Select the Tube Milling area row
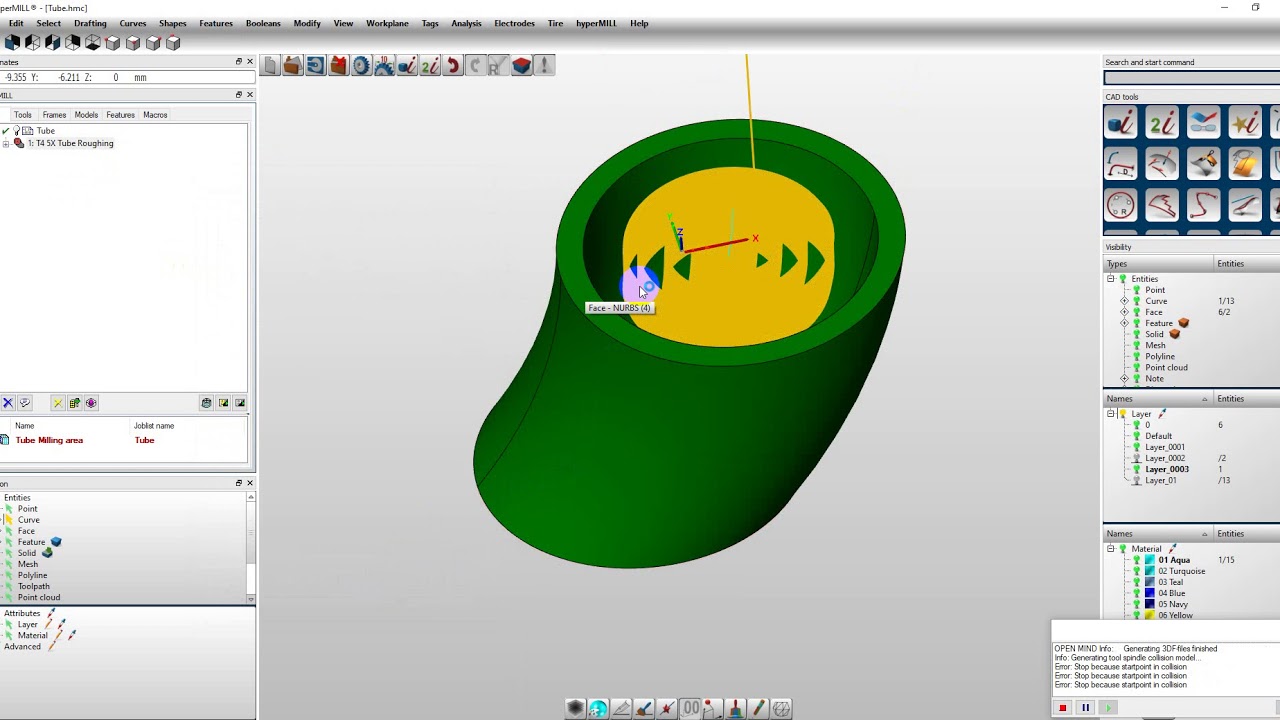Image resolution: width=1280 pixels, height=720 pixels. pos(124,440)
